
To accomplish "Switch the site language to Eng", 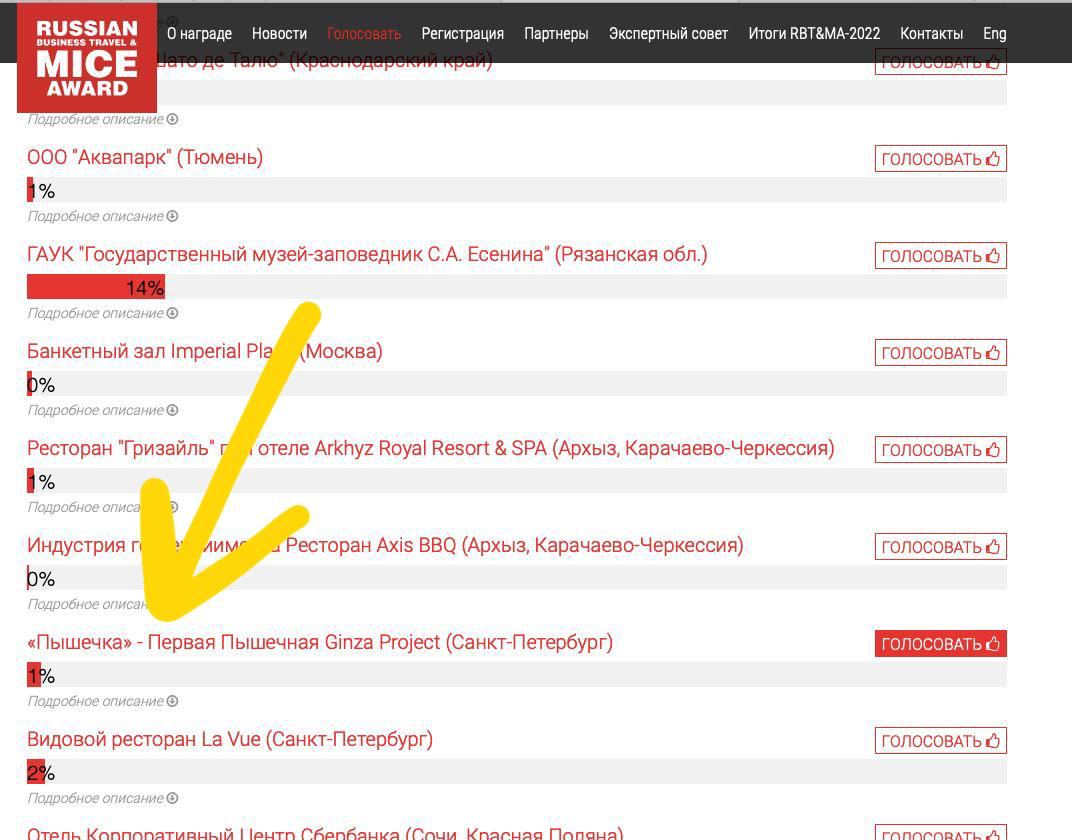I will [994, 33].
